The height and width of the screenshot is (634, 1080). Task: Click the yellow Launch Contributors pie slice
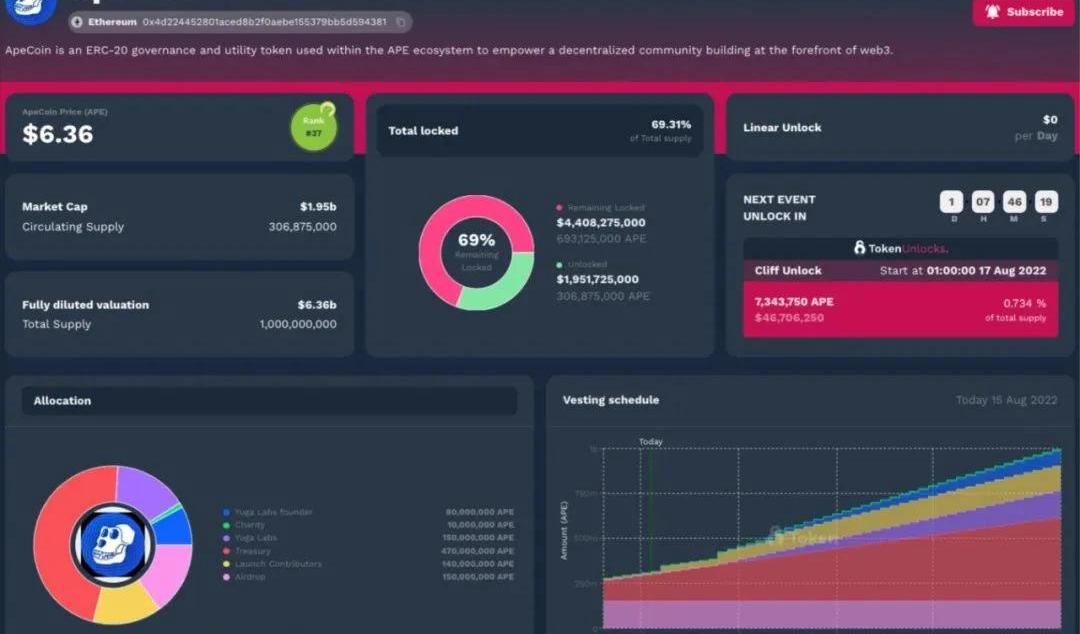pyautogui.click(x=126, y=604)
